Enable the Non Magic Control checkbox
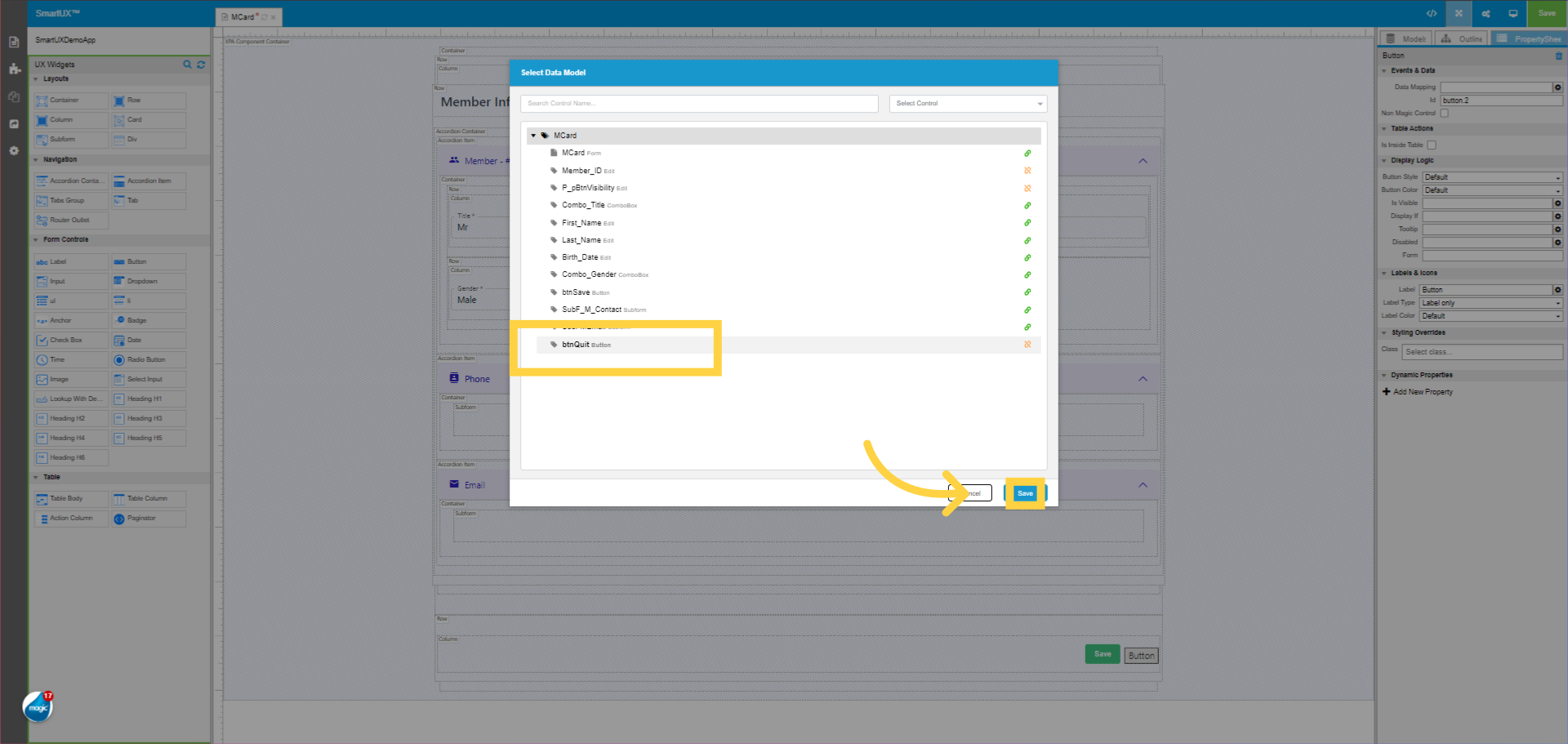1568x744 pixels. (x=1444, y=113)
